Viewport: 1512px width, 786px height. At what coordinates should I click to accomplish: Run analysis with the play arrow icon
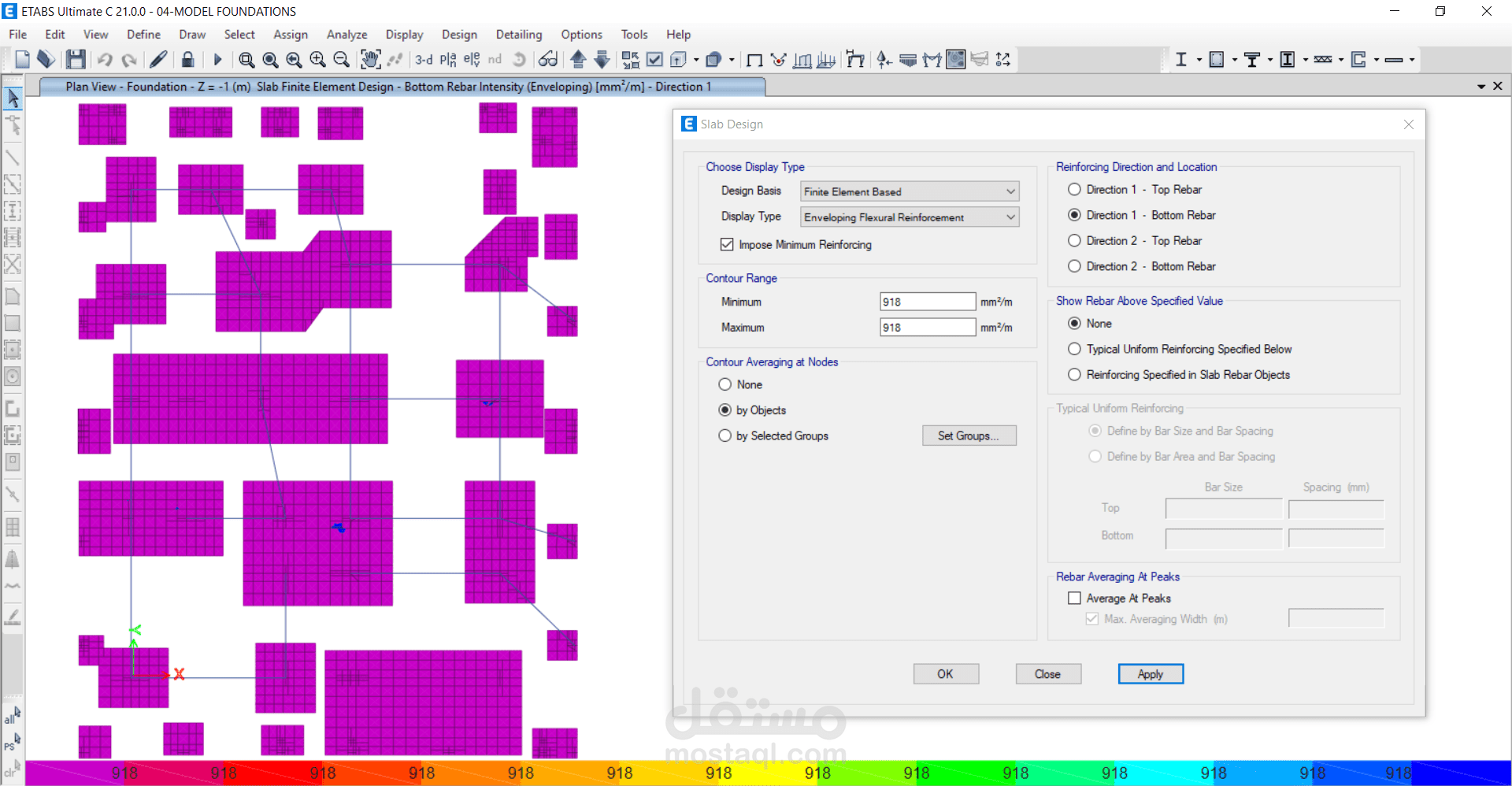218,59
